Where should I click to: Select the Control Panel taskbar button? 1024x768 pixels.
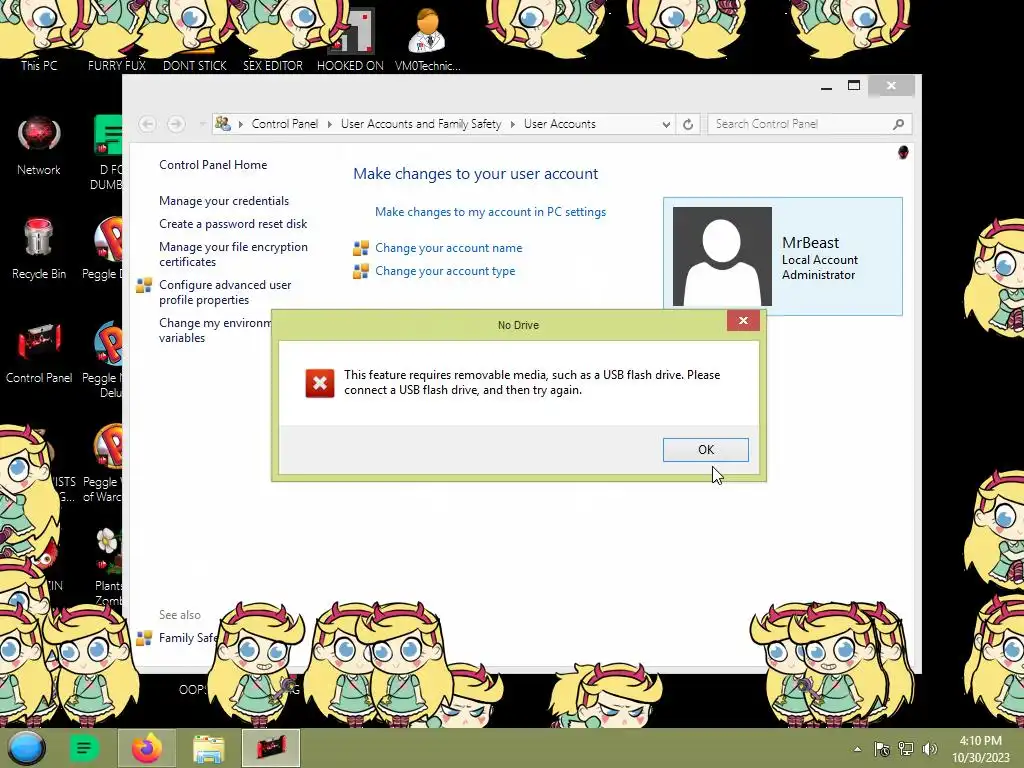271,748
